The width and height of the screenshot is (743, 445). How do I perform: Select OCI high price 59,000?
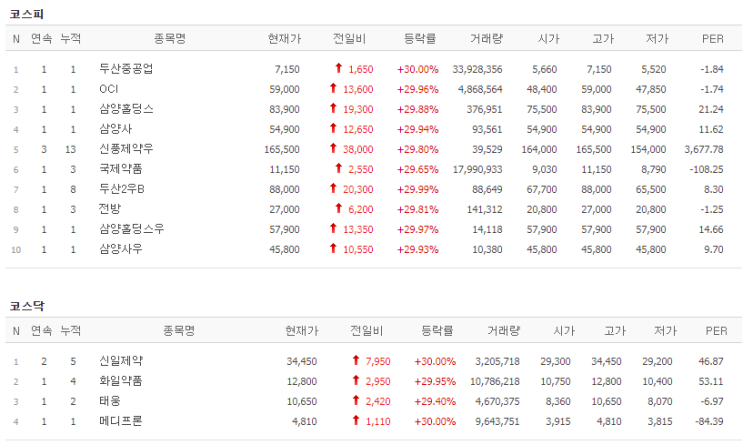coord(596,89)
